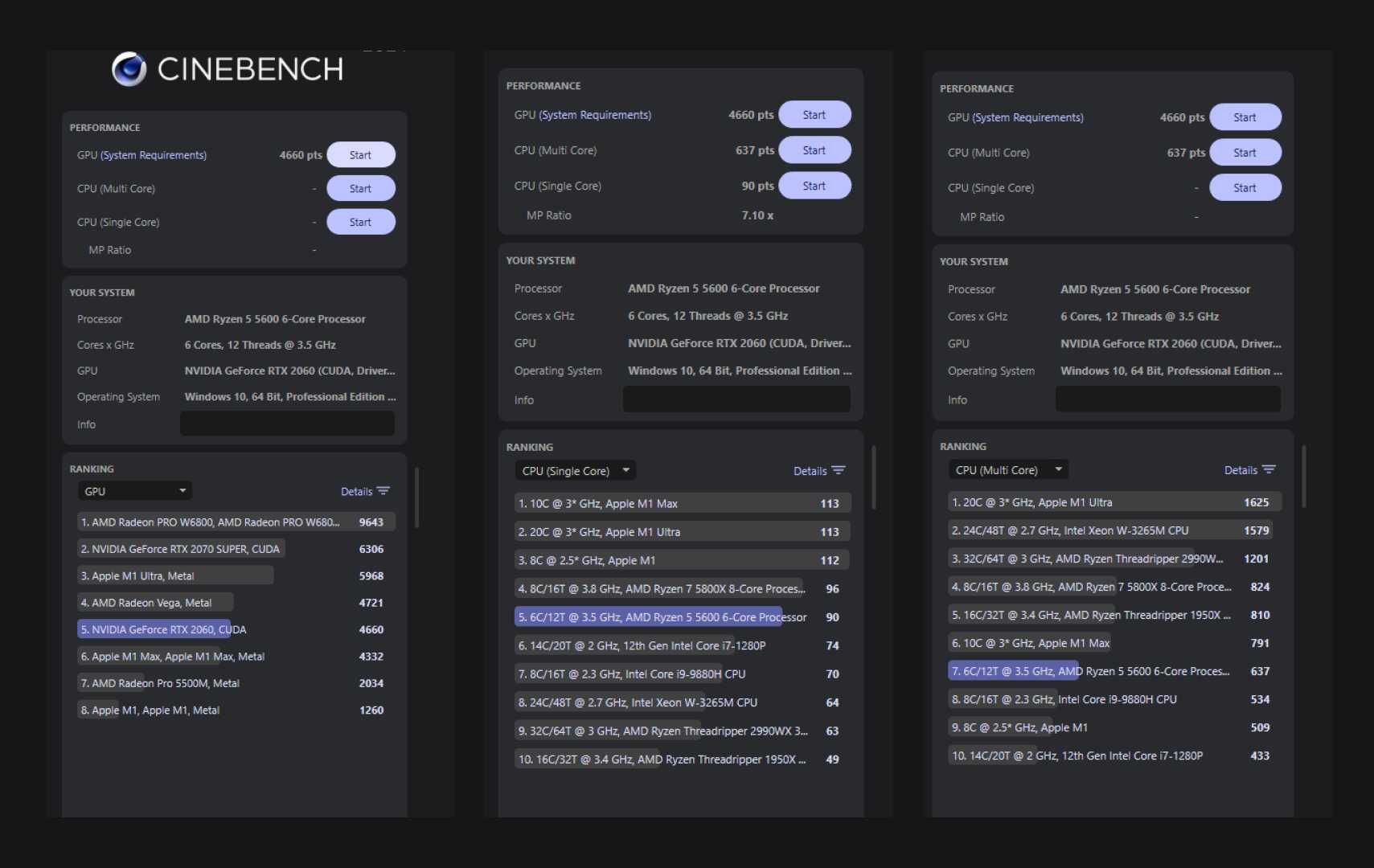The image size is (1374, 868).
Task: Click the System Requirements link in right panel
Action: click(1028, 117)
